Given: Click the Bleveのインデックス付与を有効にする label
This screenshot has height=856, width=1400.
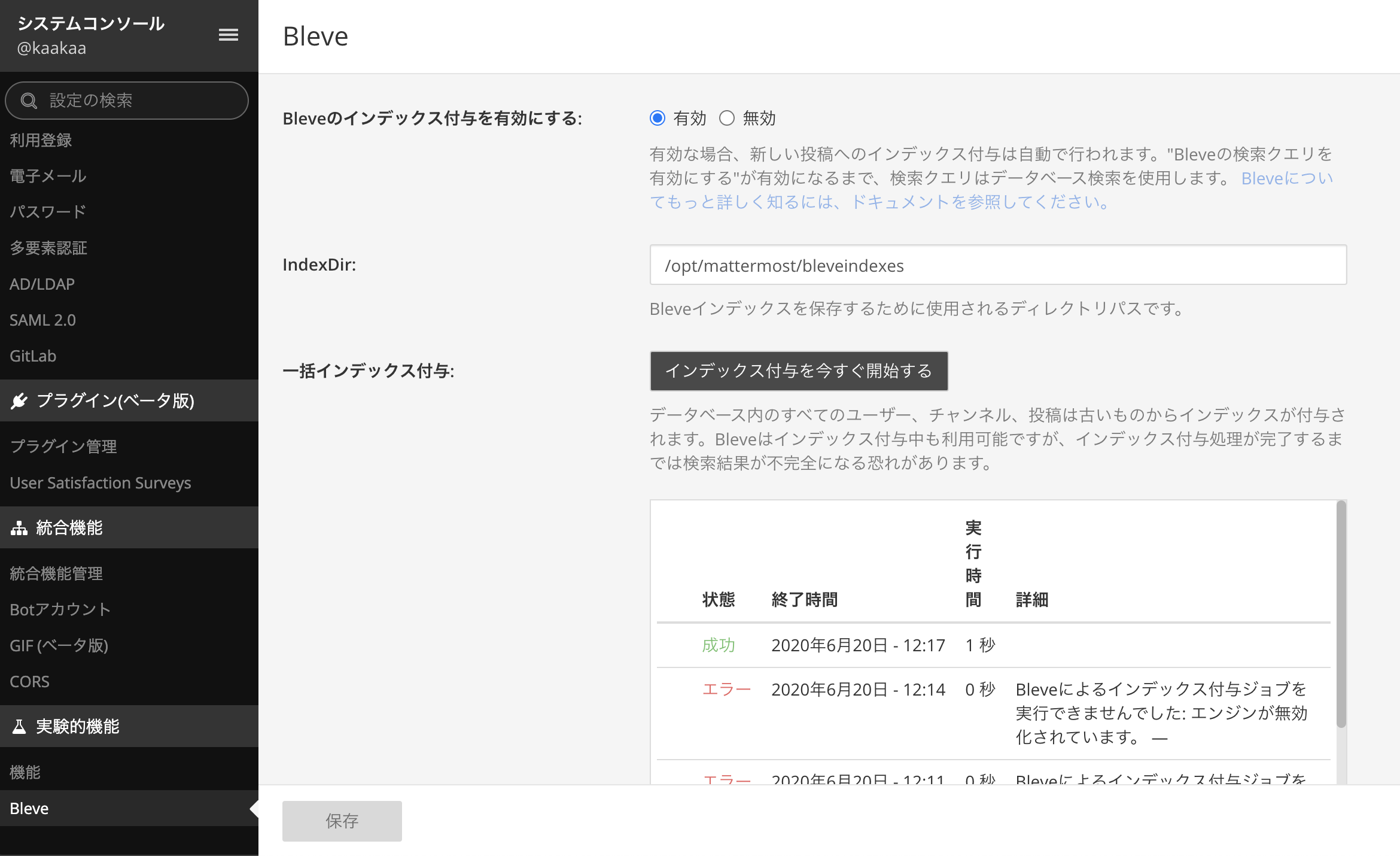Looking at the screenshot, I should coord(432,119).
